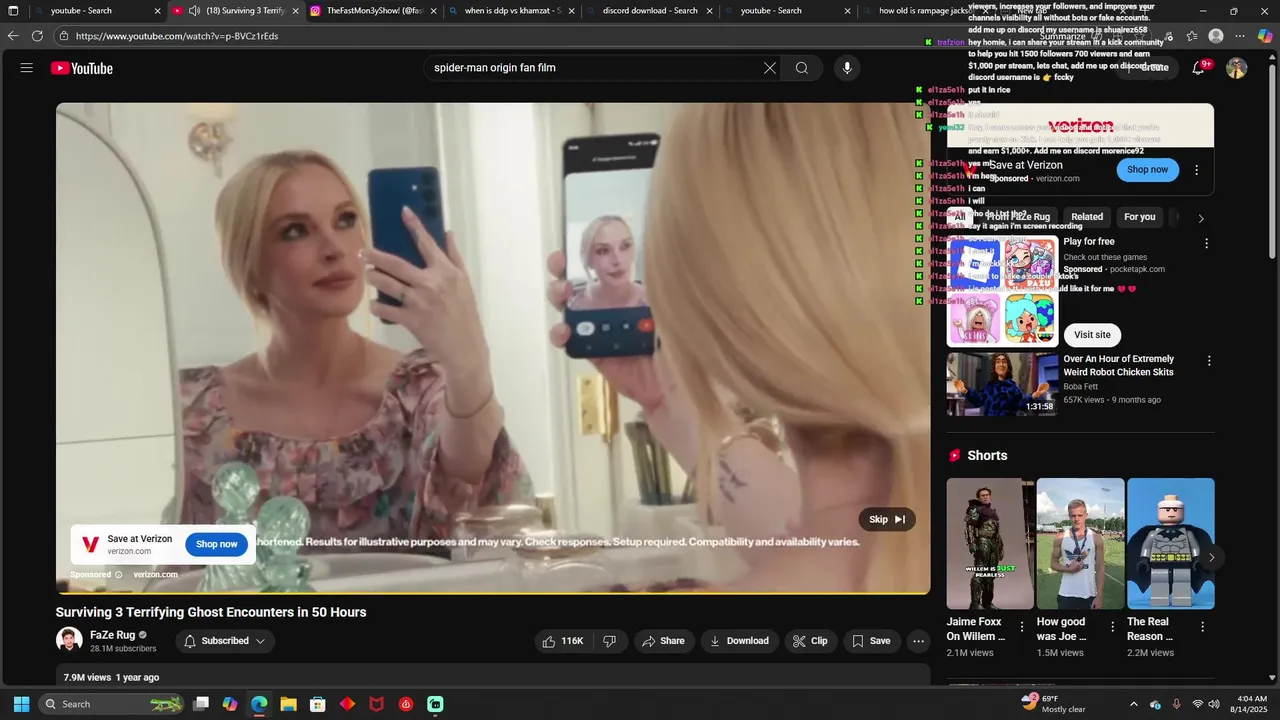Open How good was Joe short thumbnail
Image resolution: width=1280 pixels, height=720 pixels.
click(x=1080, y=543)
